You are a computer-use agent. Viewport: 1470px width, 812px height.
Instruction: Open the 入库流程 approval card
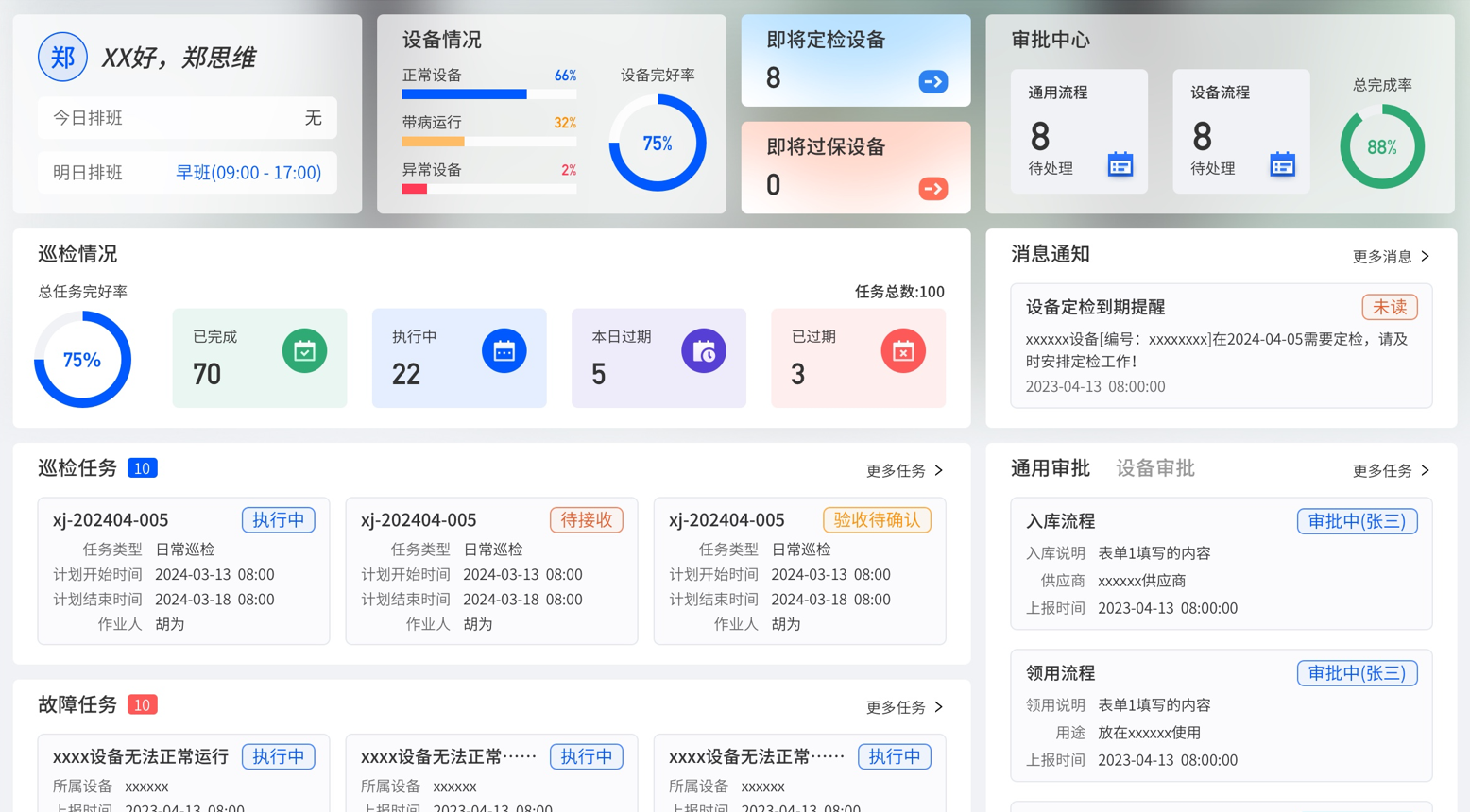click(x=1221, y=565)
